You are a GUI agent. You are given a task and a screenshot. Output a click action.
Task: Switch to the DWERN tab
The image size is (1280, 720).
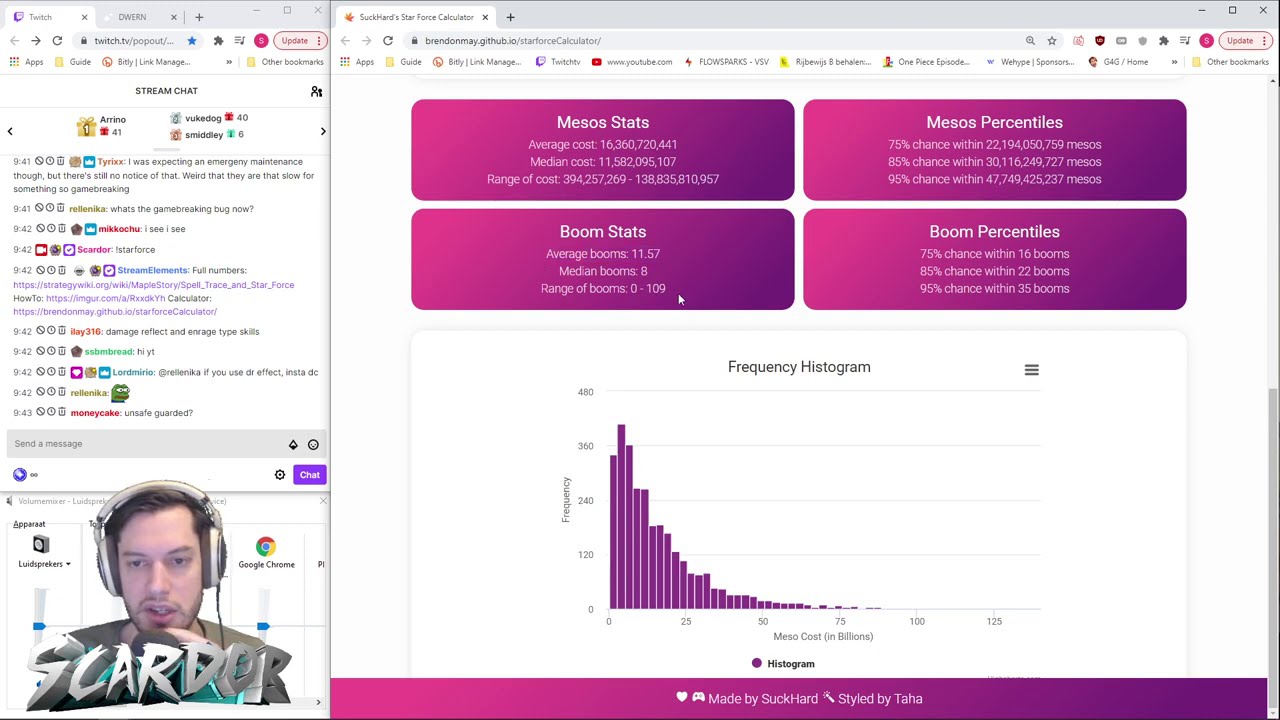click(132, 17)
